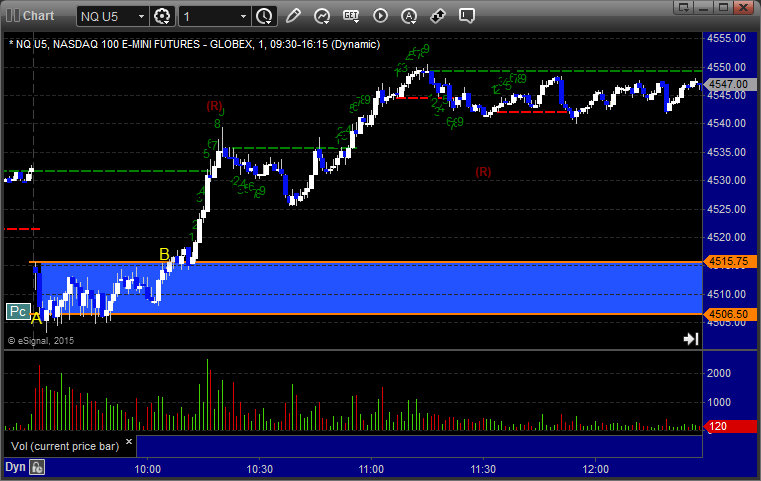
Task: Click the red 120 volume value tag
Action: click(x=729, y=426)
